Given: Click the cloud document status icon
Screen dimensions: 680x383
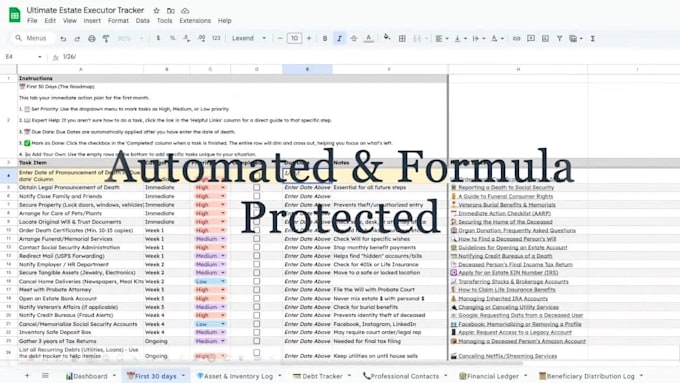Looking at the screenshot, I should (x=185, y=11).
